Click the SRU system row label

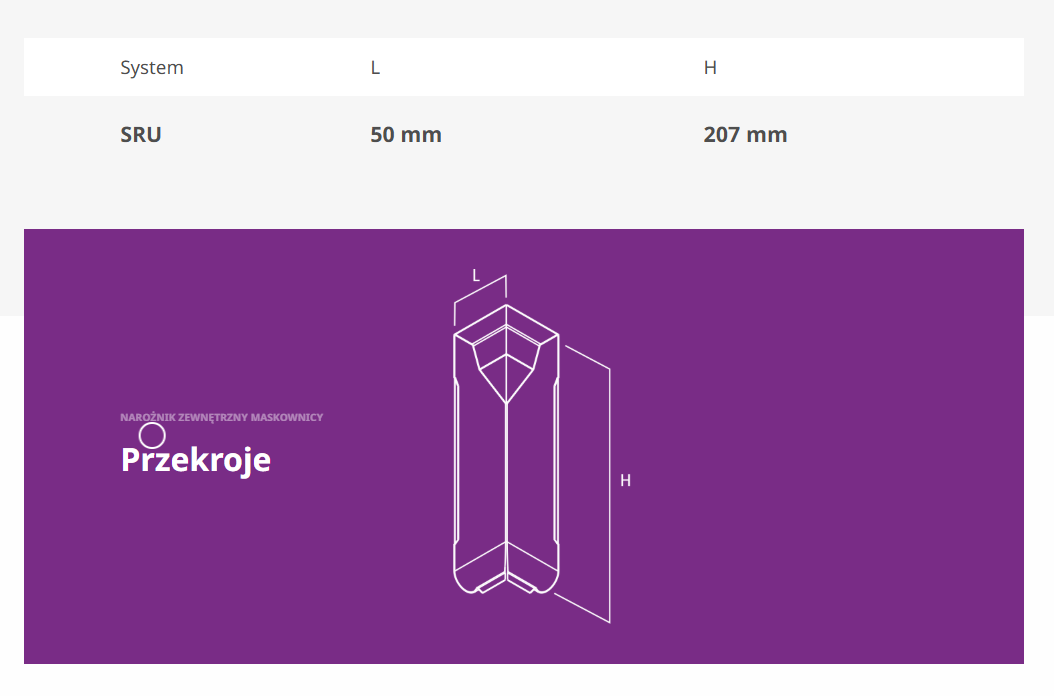(141, 135)
